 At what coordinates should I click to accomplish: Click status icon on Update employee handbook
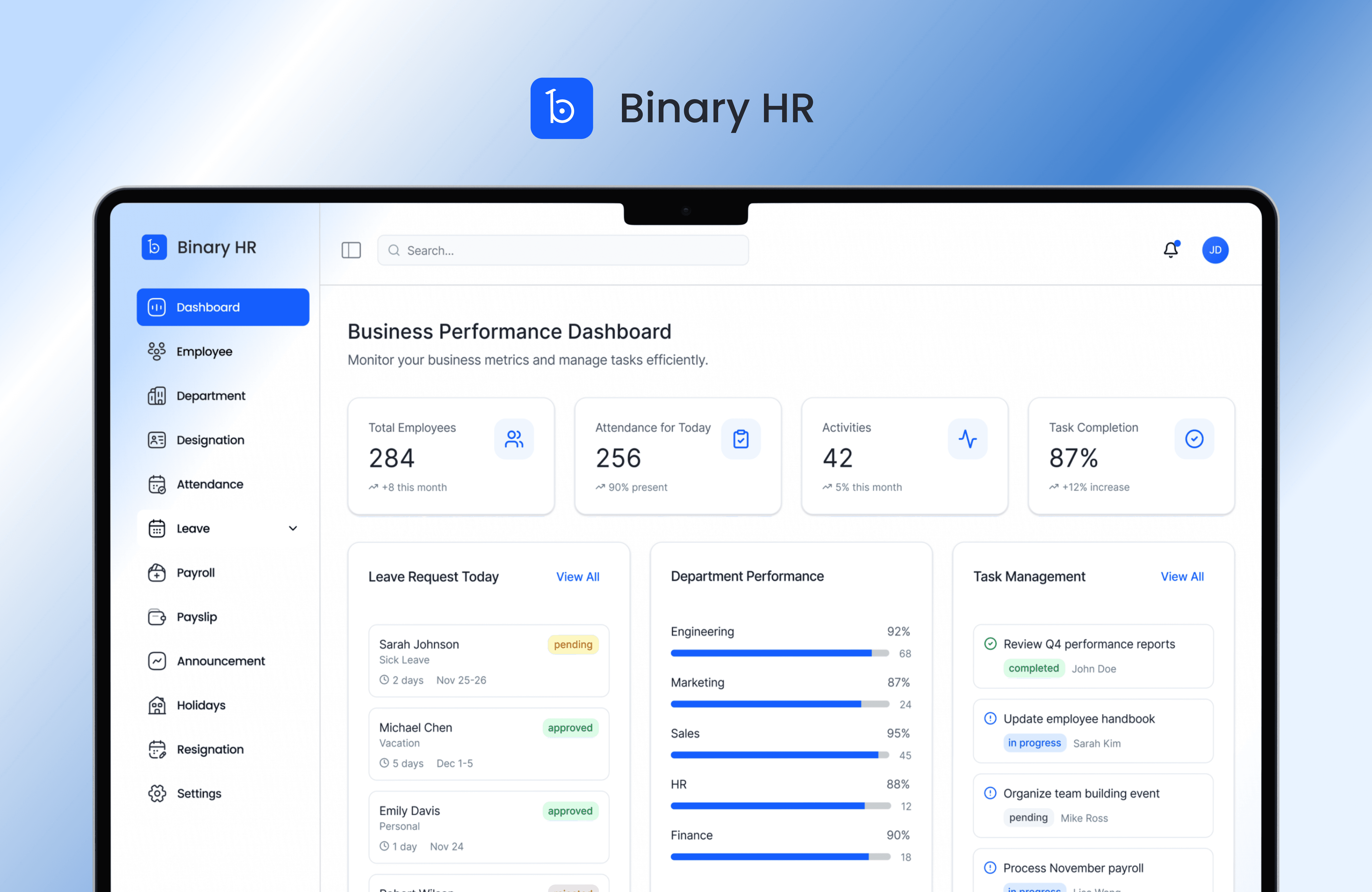pos(990,718)
